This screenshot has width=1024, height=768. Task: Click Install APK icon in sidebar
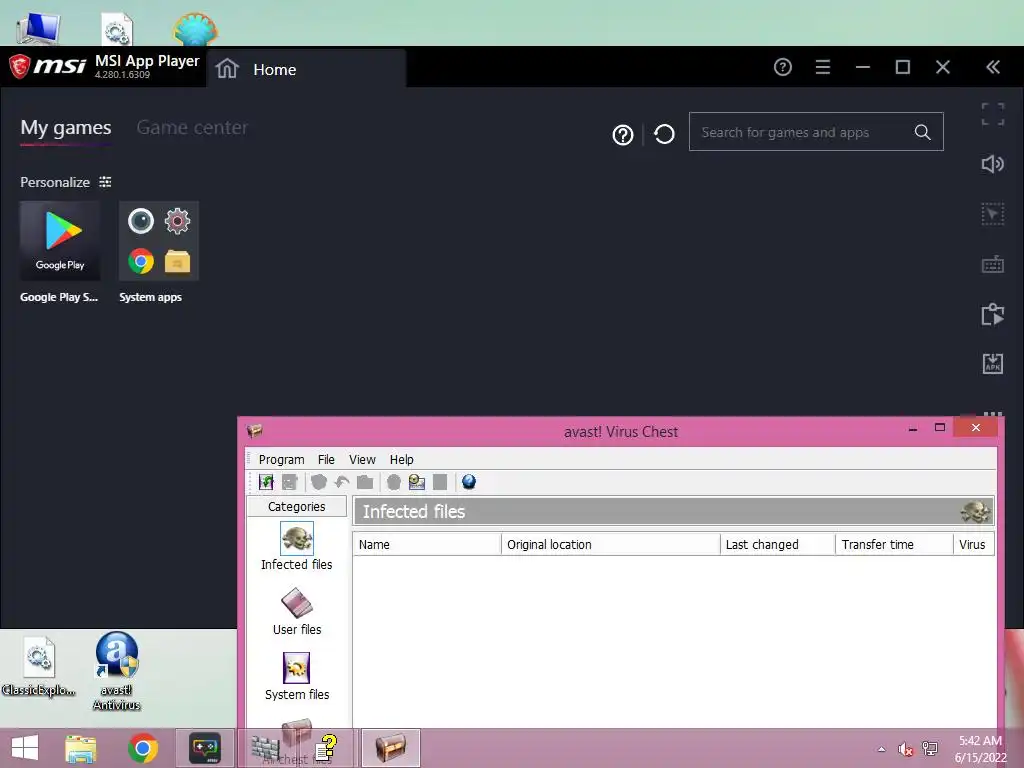(x=993, y=364)
